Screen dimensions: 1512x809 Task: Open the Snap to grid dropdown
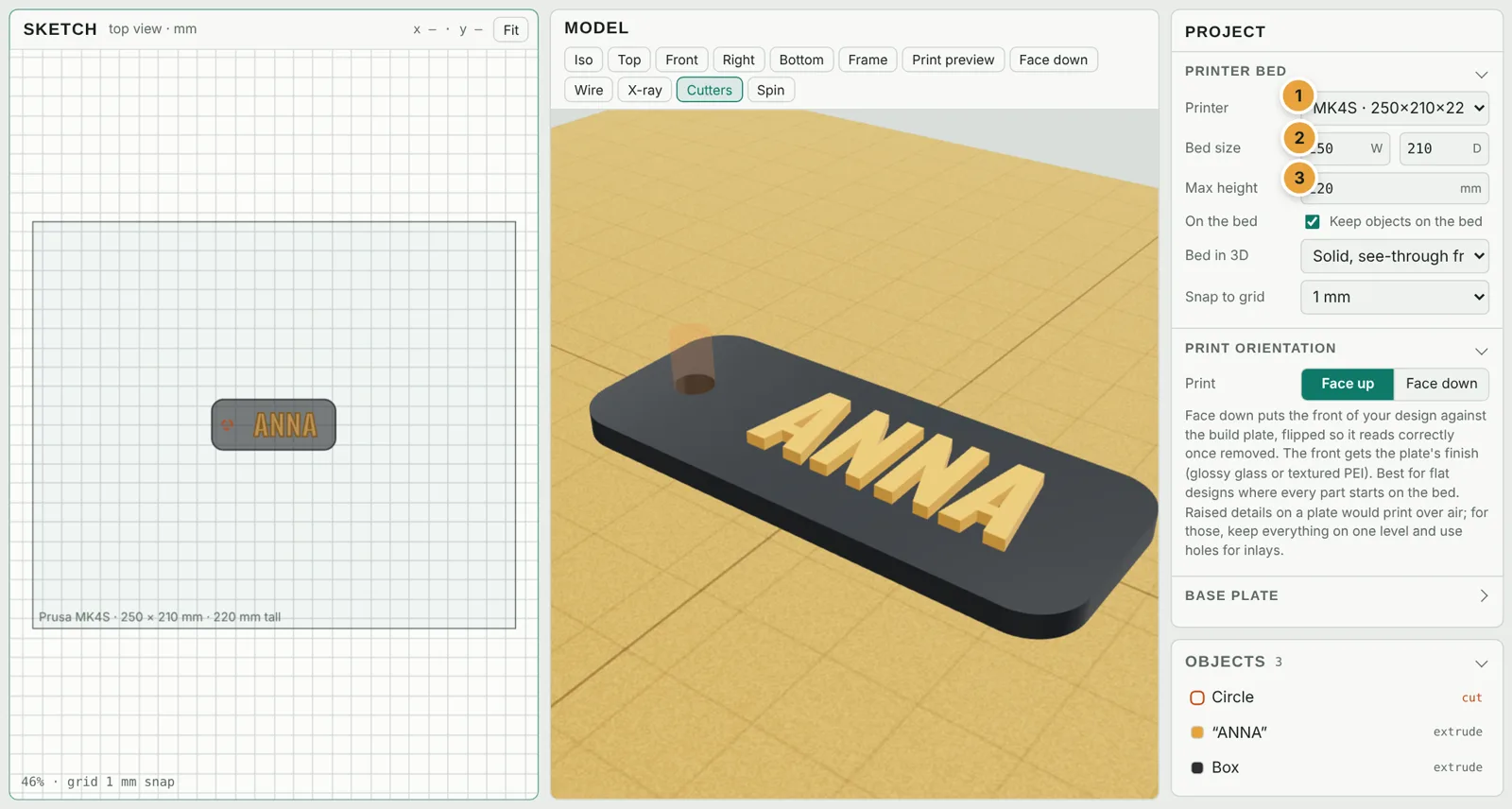[x=1395, y=297]
